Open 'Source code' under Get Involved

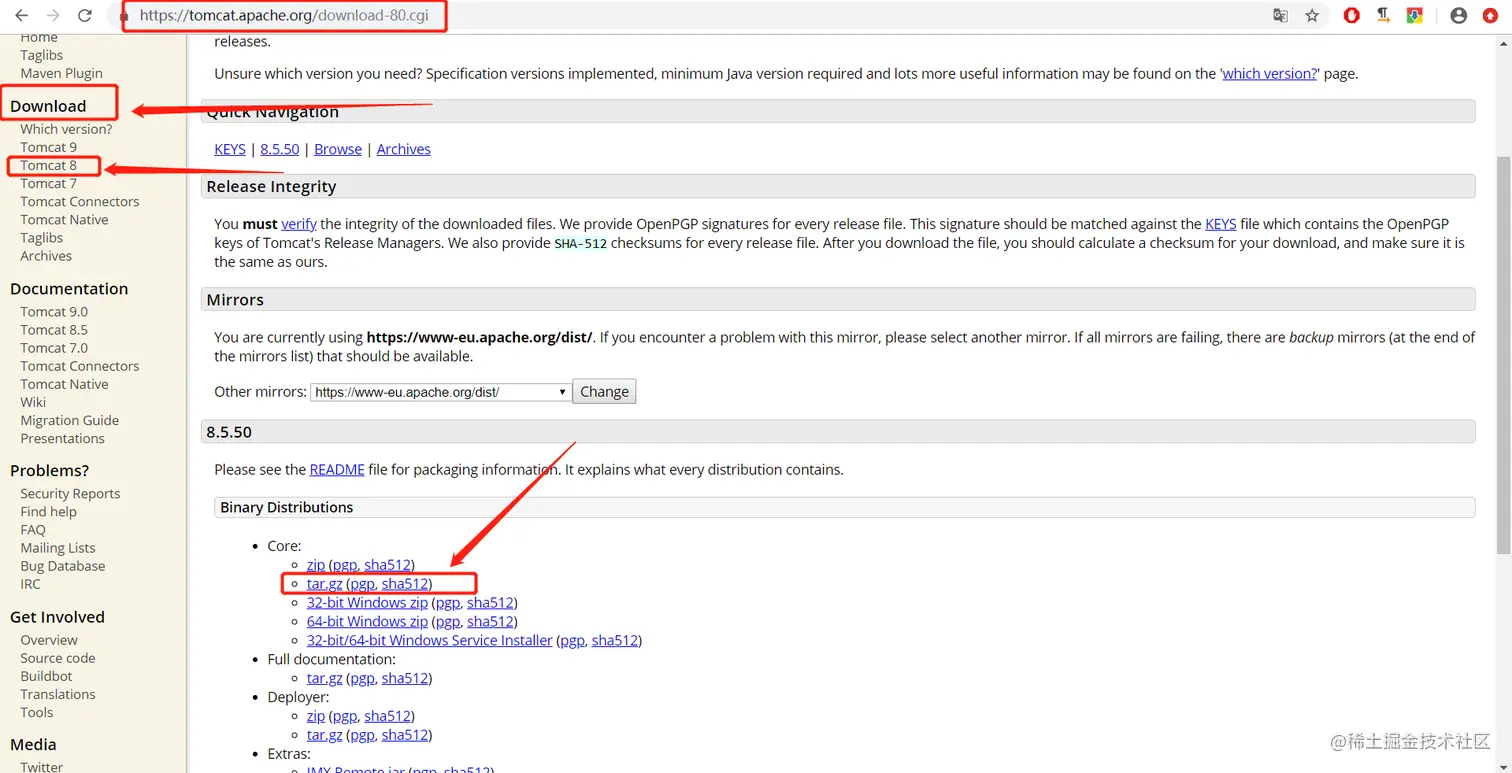click(58, 658)
